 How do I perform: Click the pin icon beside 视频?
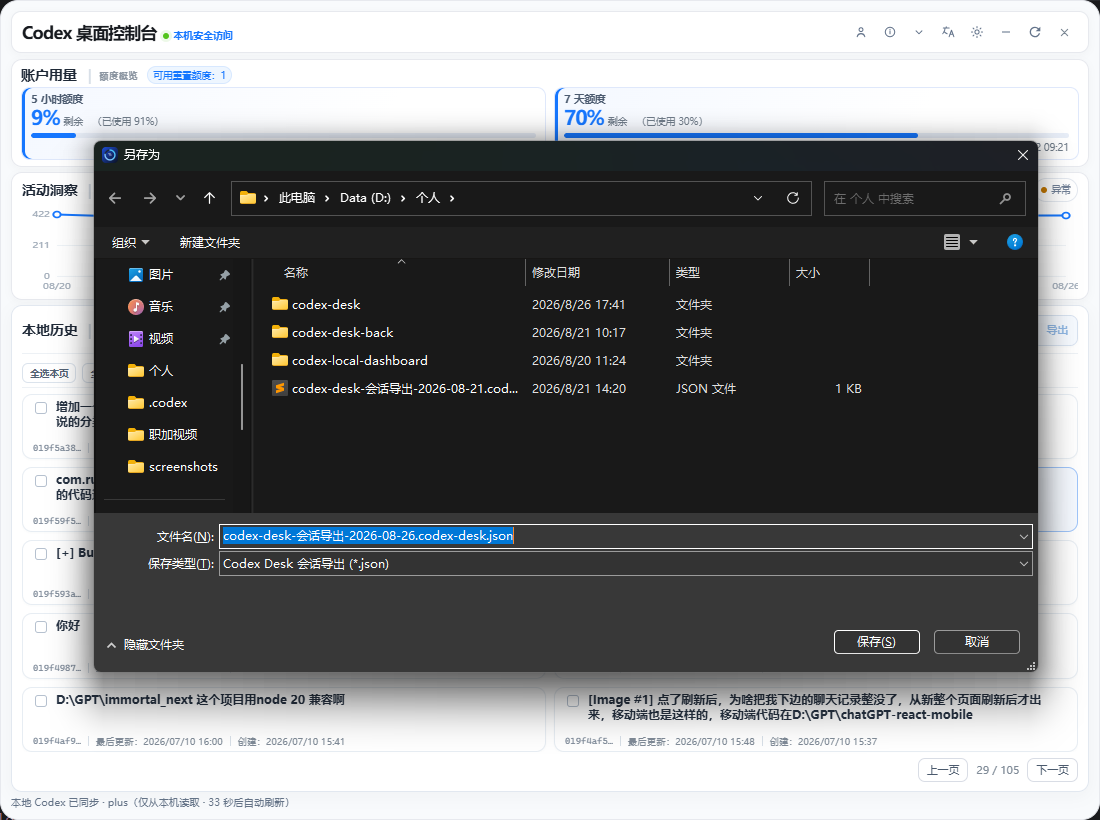click(224, 340)
